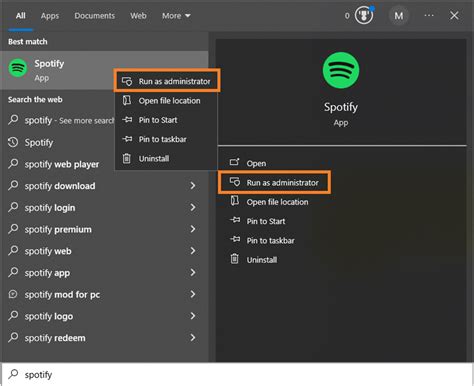Click Open file location in details pane

coord(277,202)
